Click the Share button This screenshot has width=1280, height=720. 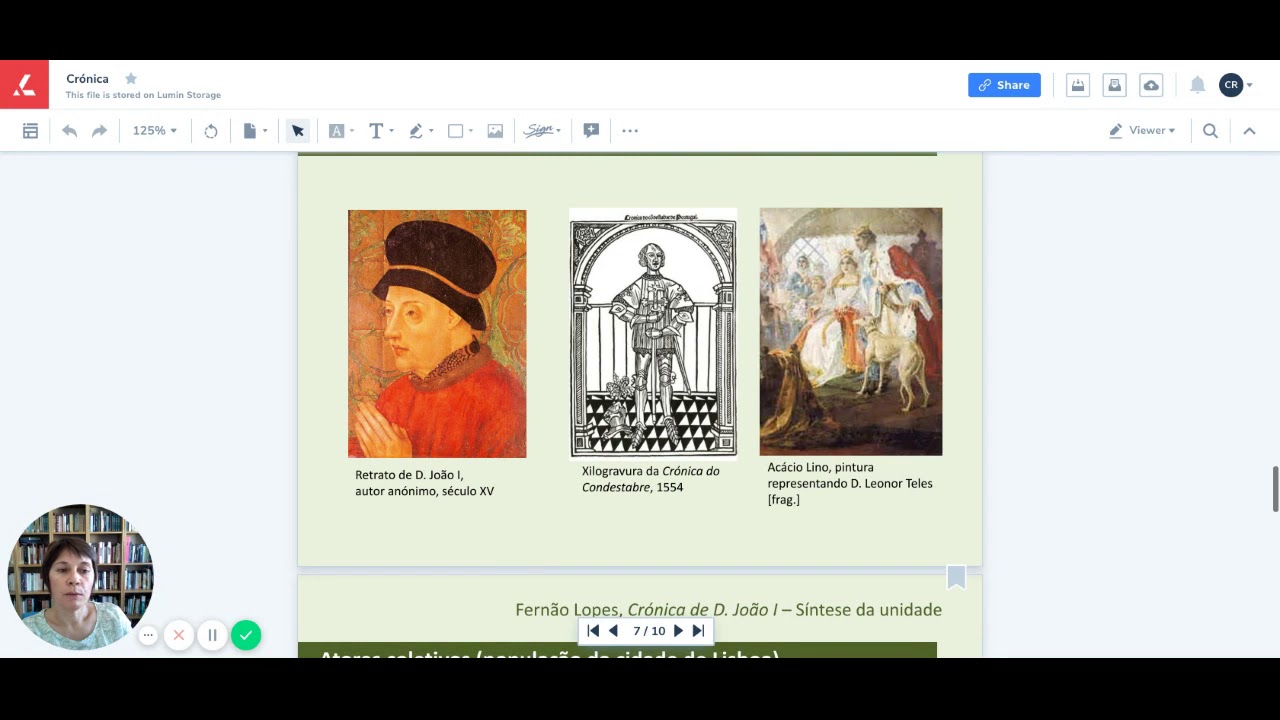pos(1004,85)
